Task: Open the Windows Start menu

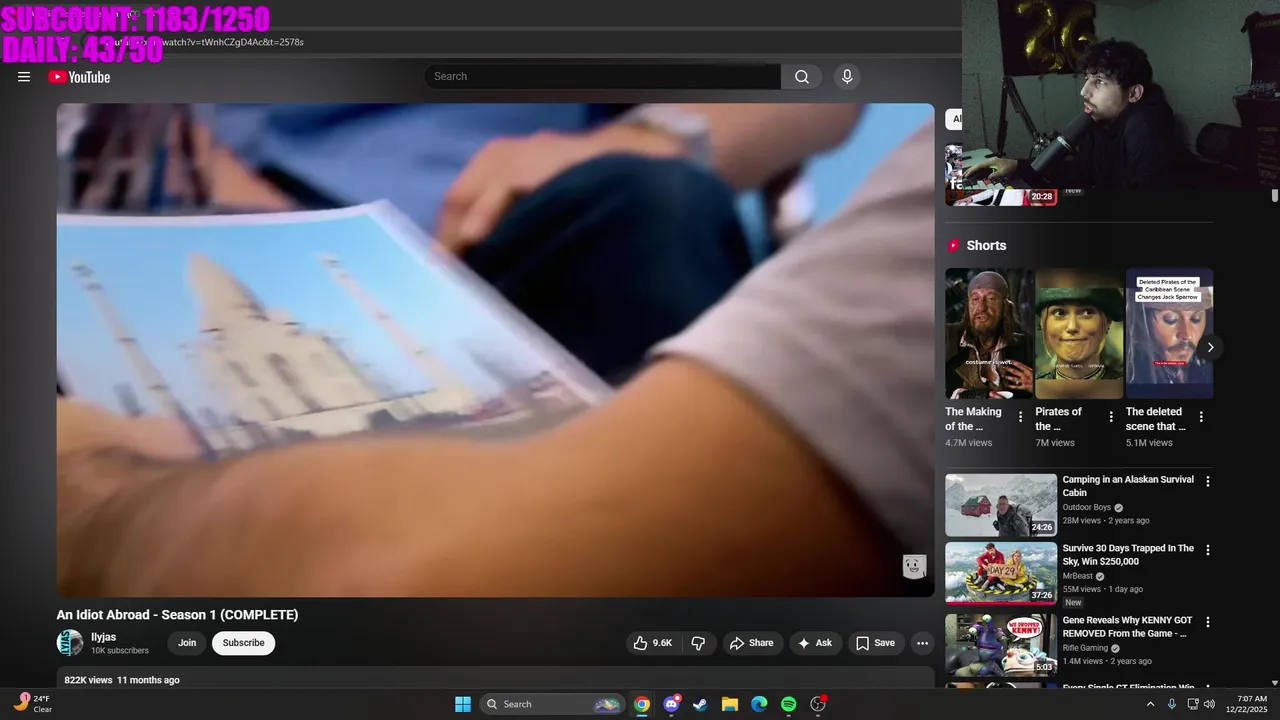Action: (x=463, y=704)
